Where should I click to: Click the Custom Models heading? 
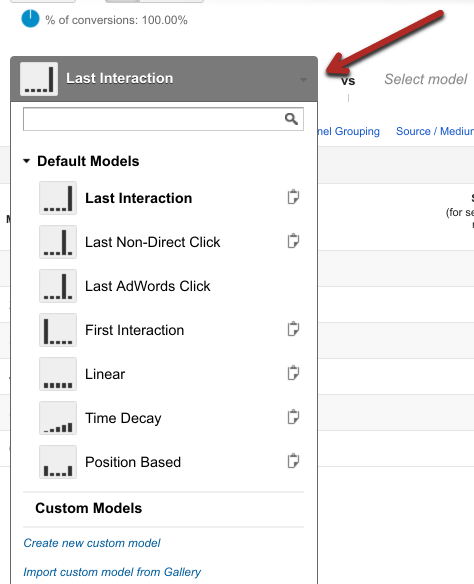(x=89, y=508)
